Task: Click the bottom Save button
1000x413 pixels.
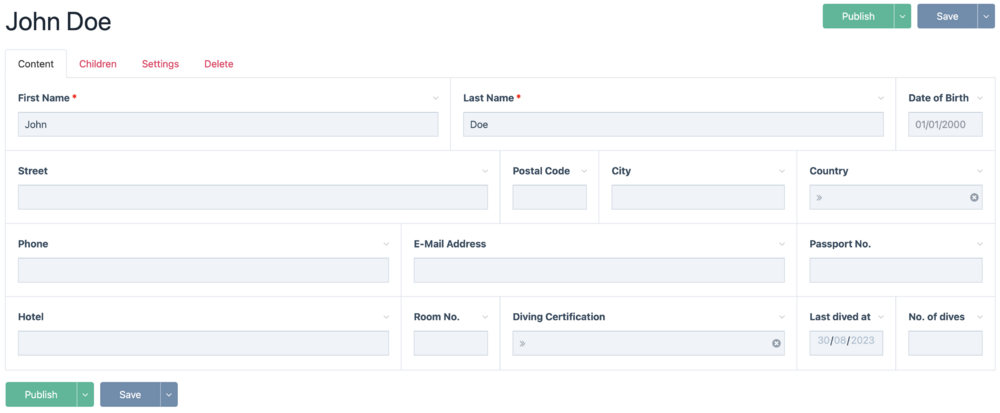Action: tap(130, 395)
